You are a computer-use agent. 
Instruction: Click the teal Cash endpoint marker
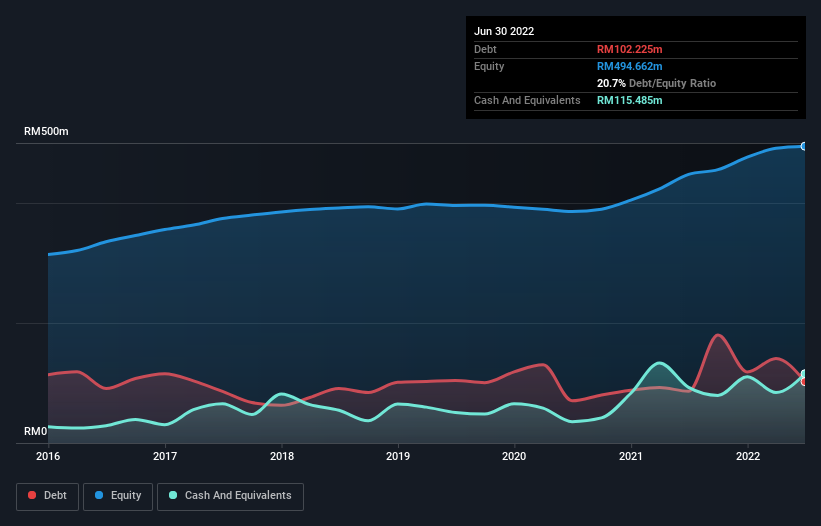(x=804, y=374)
